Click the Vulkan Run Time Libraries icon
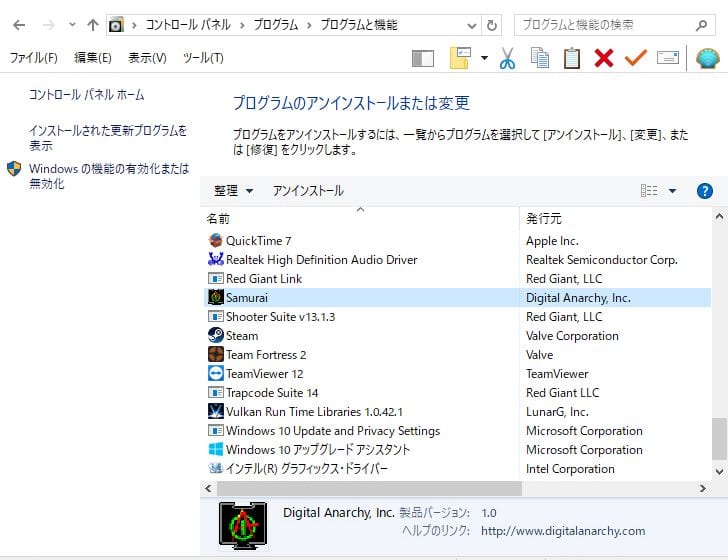Screen dimensions: 728x560 tap(215, 412)
